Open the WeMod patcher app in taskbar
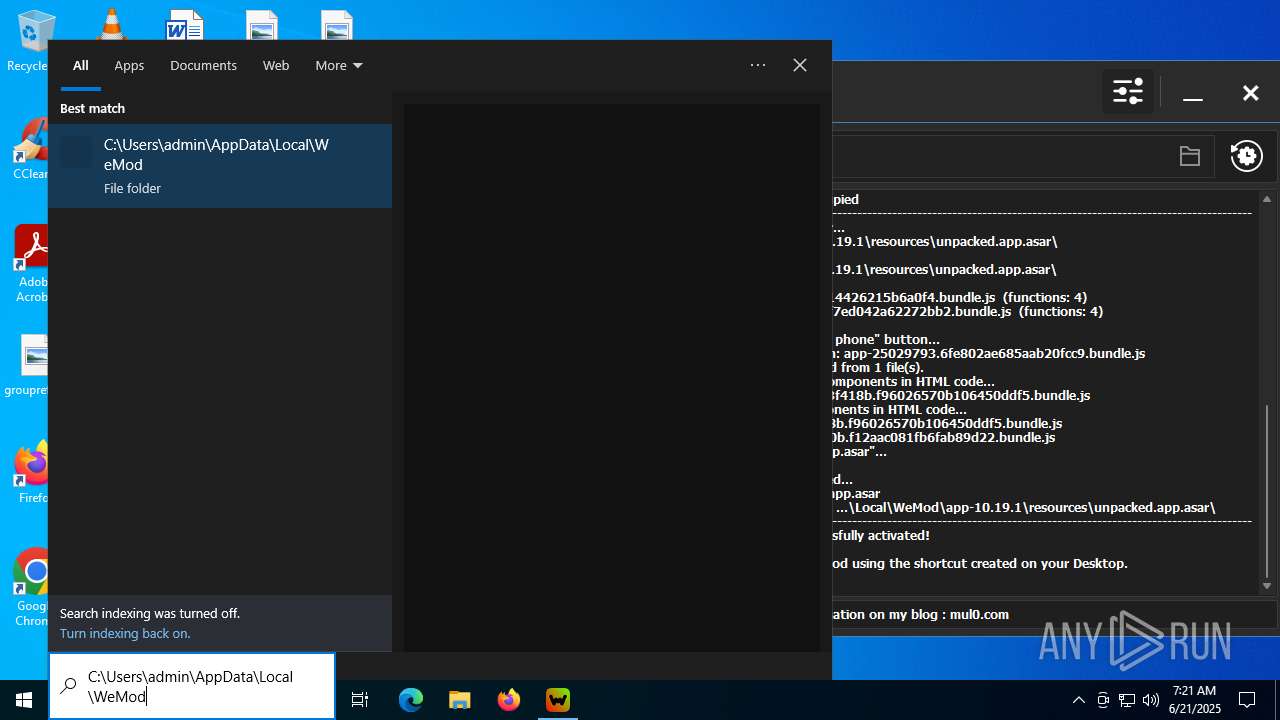The image size is (1280, 720). [x=558, y=700]
